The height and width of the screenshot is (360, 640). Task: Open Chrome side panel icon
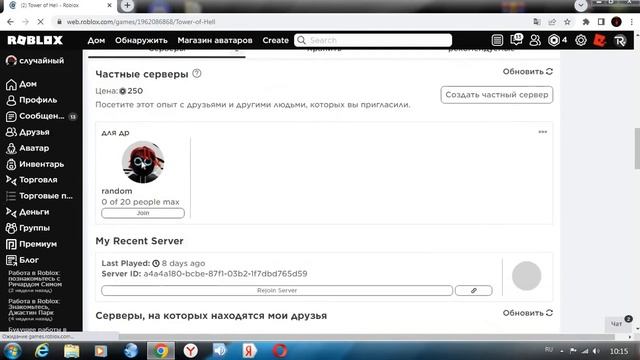click(601, 22)
